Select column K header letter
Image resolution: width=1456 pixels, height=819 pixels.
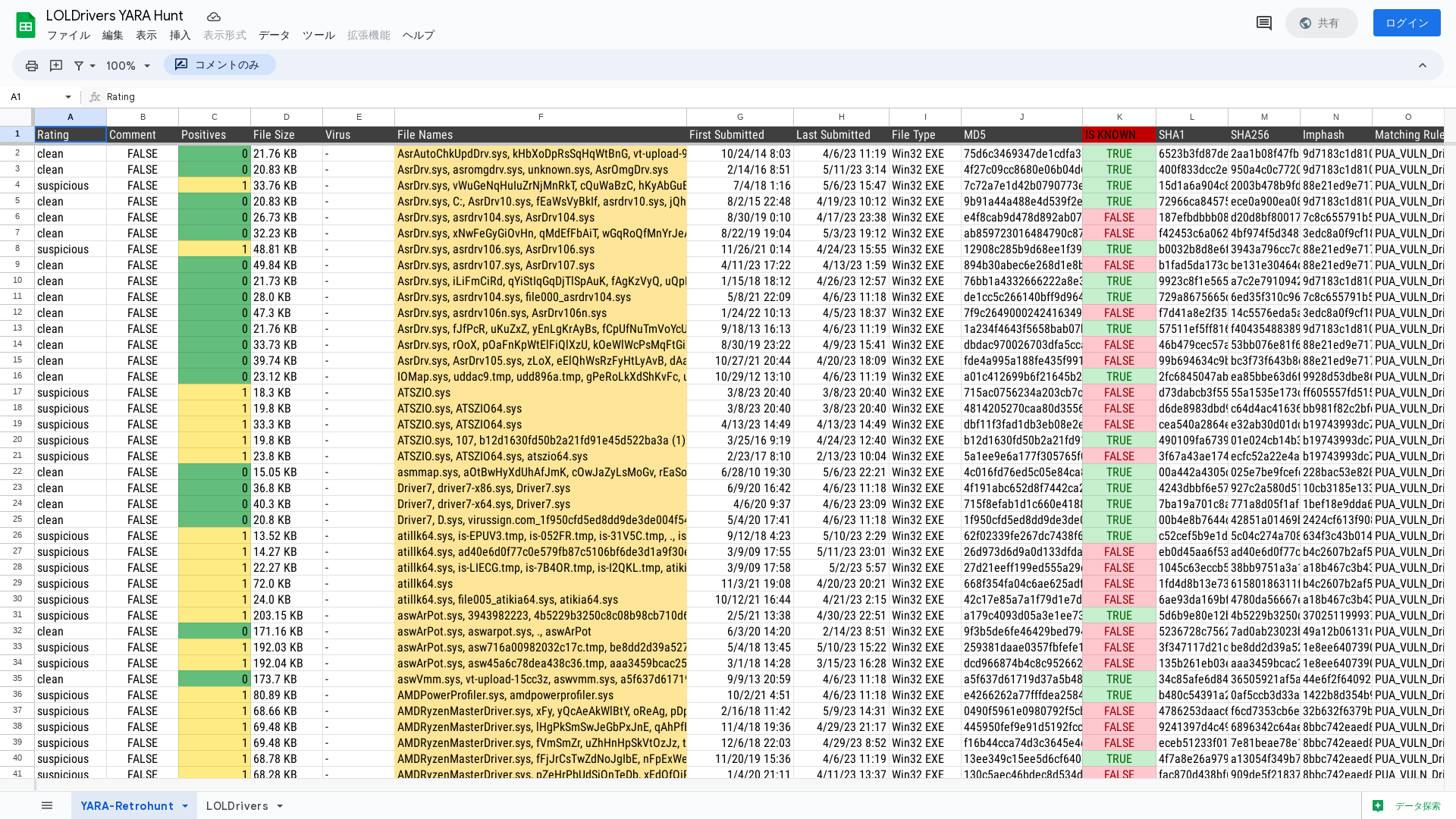click(1119, 117)
